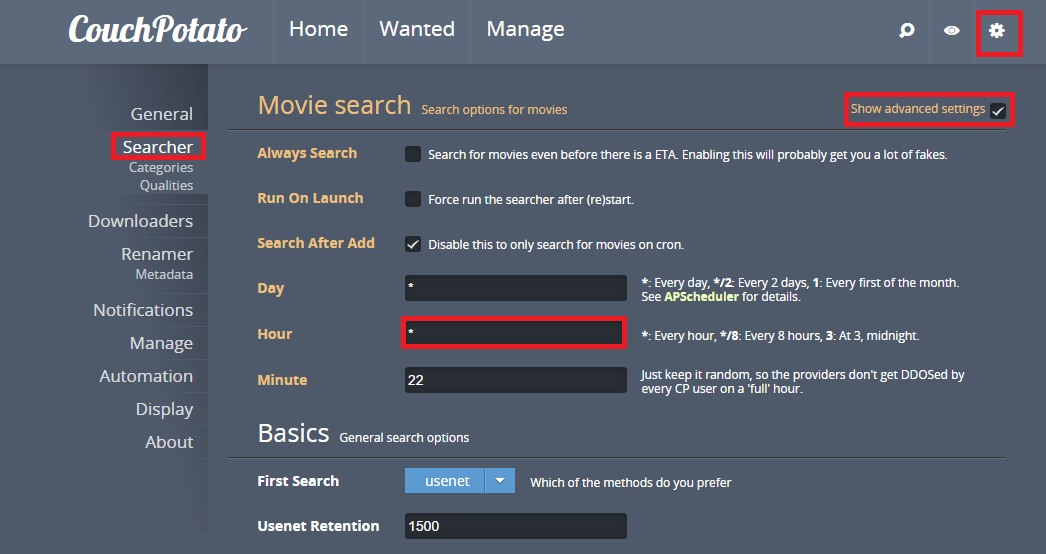Expand the First Search dropdown arrow
The width and height of the screenshot is (1046, 554).
click(x=500, y=481)
